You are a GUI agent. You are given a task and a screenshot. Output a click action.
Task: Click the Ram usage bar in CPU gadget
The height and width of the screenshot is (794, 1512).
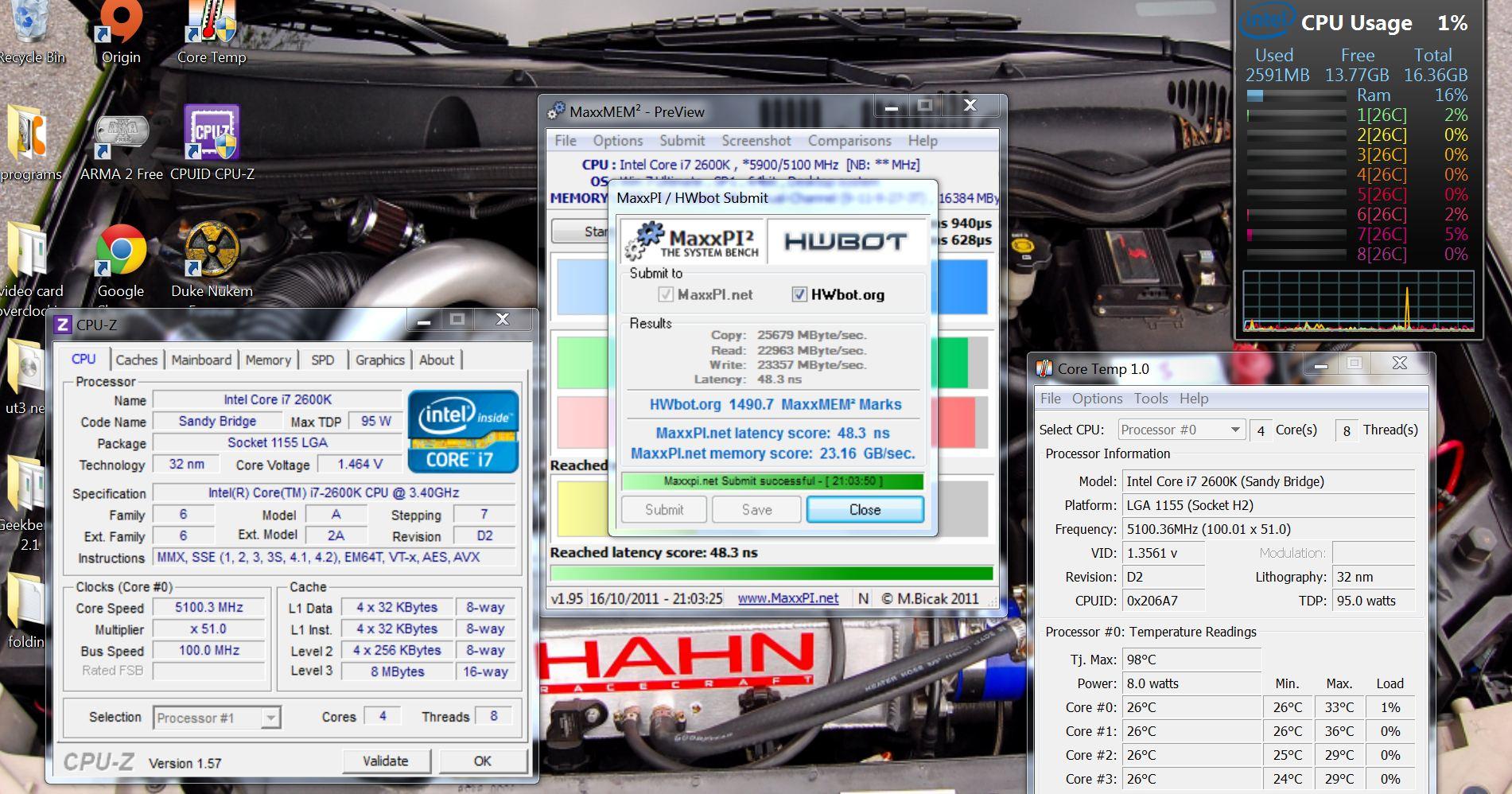(1296, 95)
